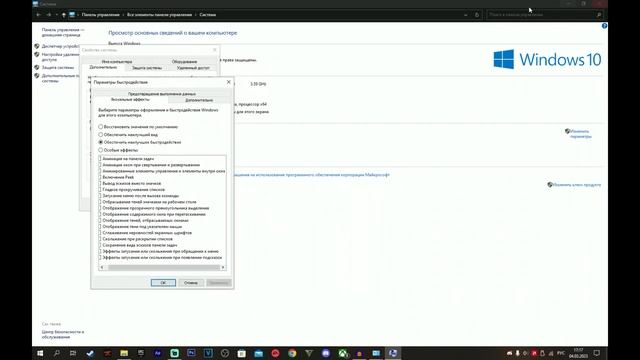Viewport: 640px width, 360px height.
Task: Open Computer Name tab in System Properties
Action: click(x=117, y=62)
